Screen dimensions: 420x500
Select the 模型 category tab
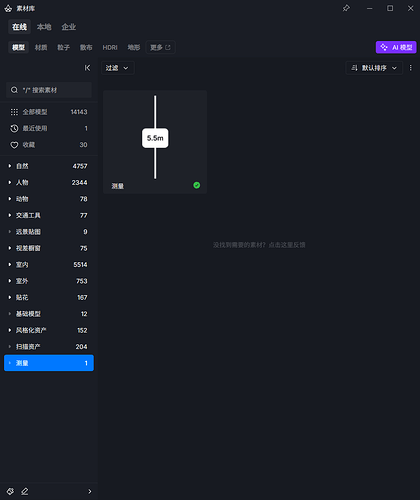(x=18, y=47)
